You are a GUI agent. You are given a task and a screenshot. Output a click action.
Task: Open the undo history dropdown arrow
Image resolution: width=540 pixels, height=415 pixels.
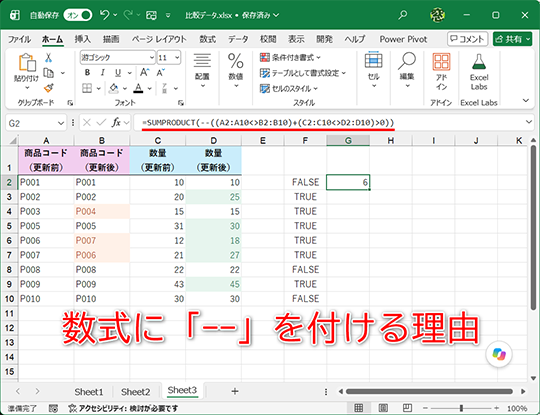click(115, 15)
